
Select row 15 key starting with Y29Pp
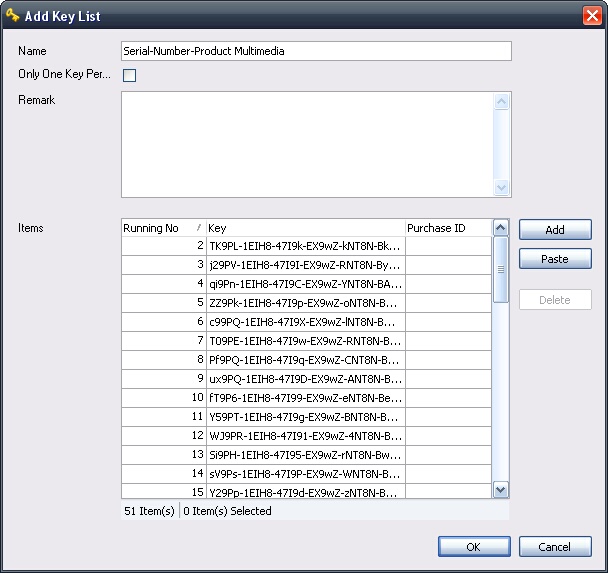click(x=304, y=493)
